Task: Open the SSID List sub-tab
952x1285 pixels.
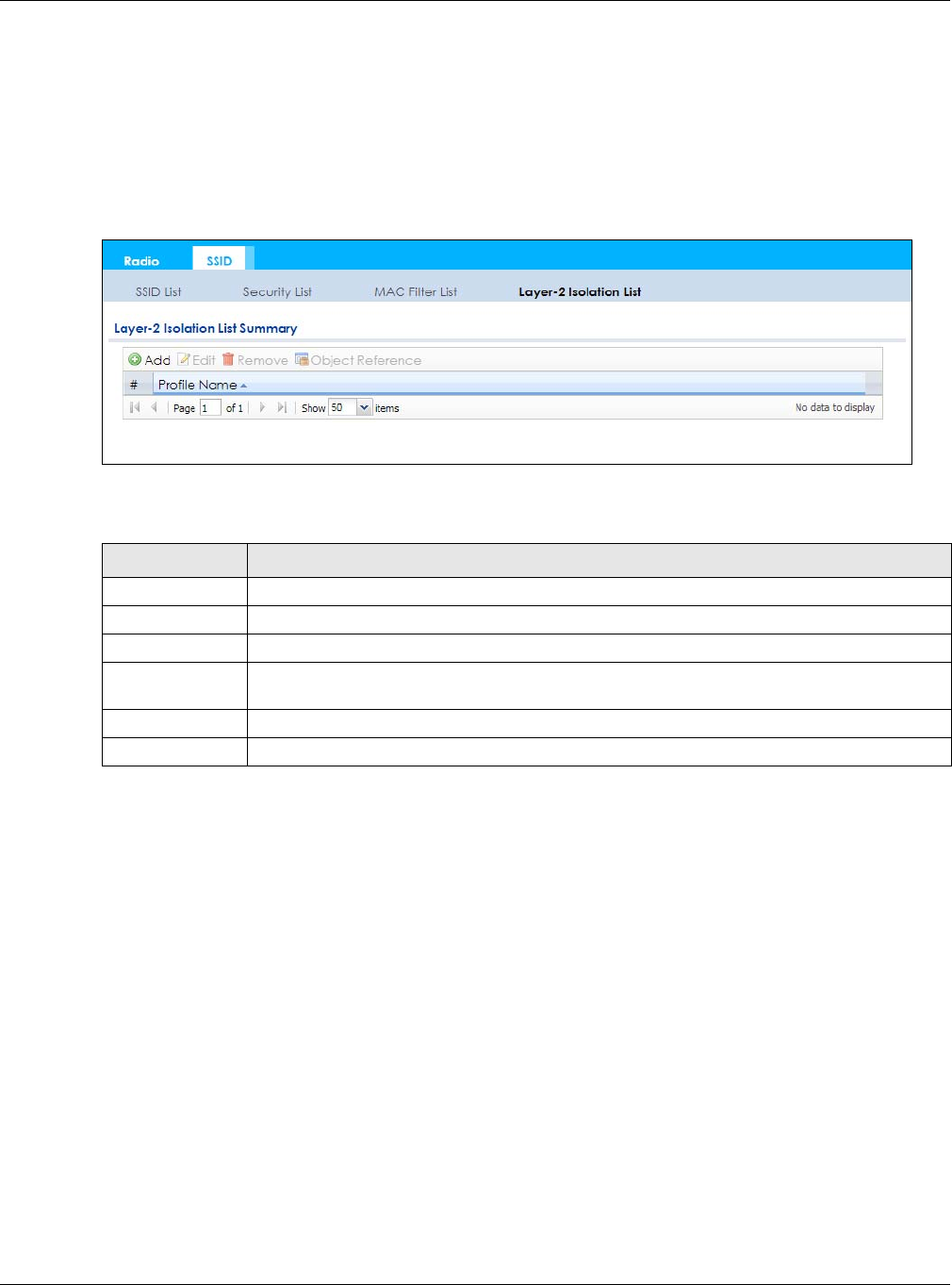Action: 158,292
